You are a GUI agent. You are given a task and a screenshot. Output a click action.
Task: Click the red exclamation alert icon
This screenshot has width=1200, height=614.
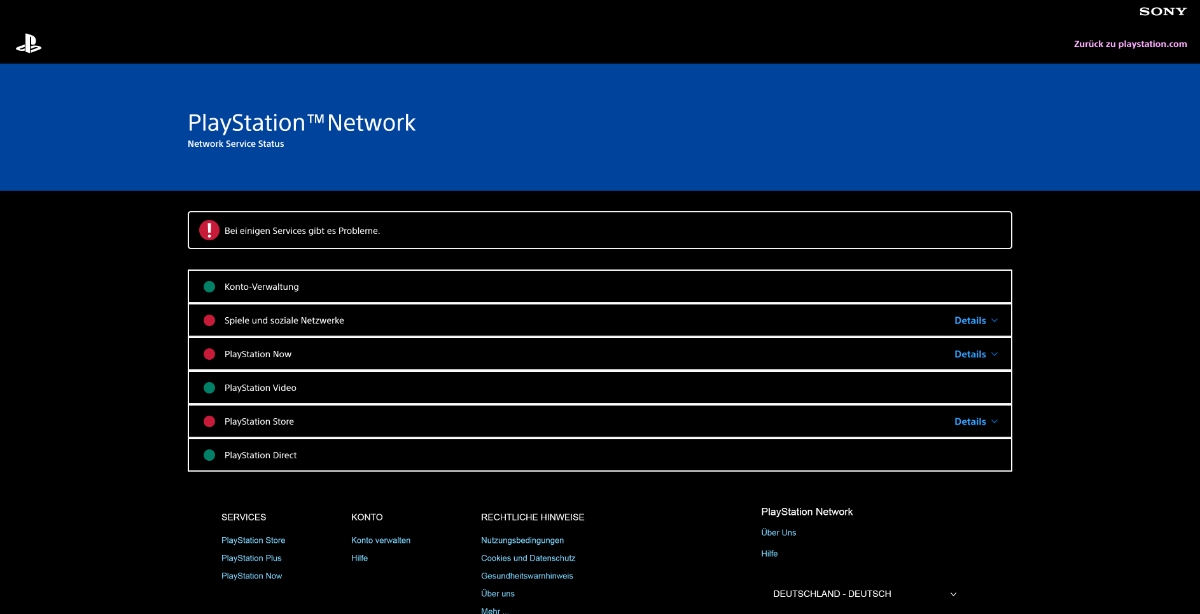click(208, 230)
